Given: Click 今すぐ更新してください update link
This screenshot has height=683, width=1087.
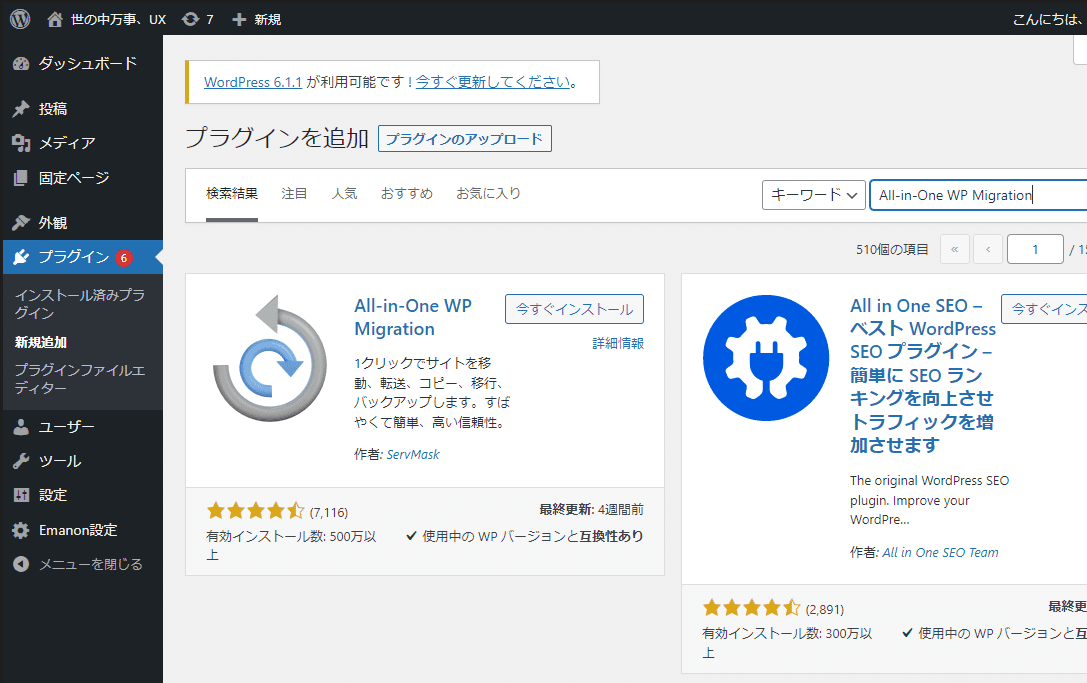Looking at the screenshot, I should point(493,82).
